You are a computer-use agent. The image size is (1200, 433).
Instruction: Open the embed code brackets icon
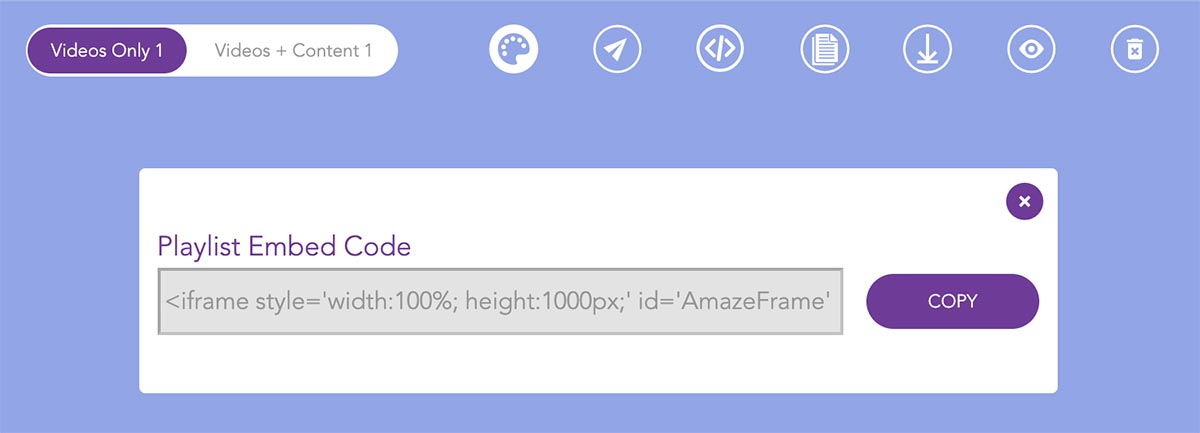721,48
